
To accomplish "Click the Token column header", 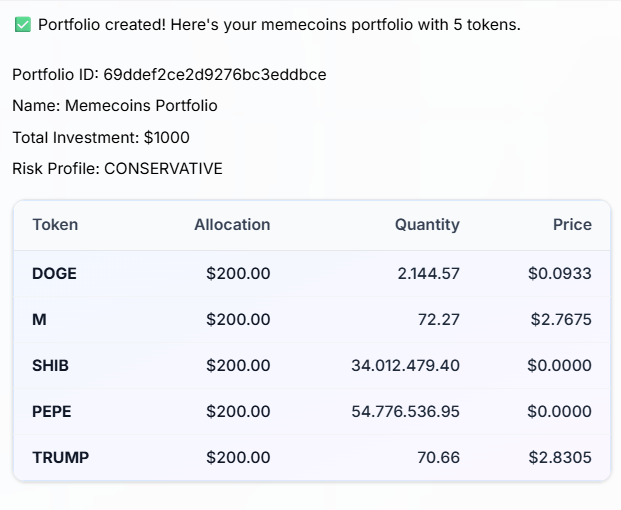I will click(x=55, y=225).
